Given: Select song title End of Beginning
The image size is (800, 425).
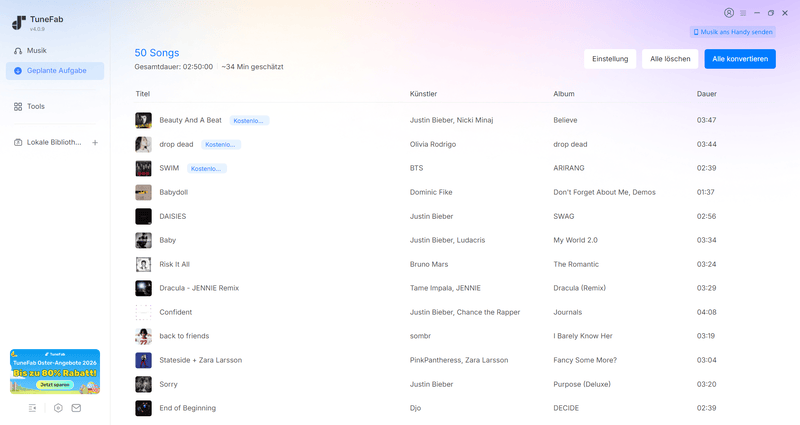Looking at the screenshot, I should point(188,408).
